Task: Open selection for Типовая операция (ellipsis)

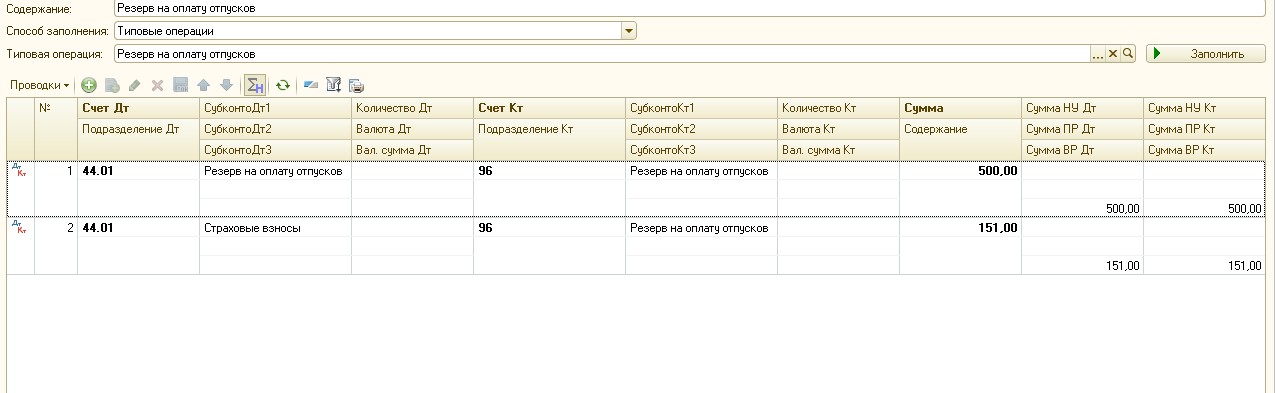Action: pyautogui.click(x=1097, y=54)
